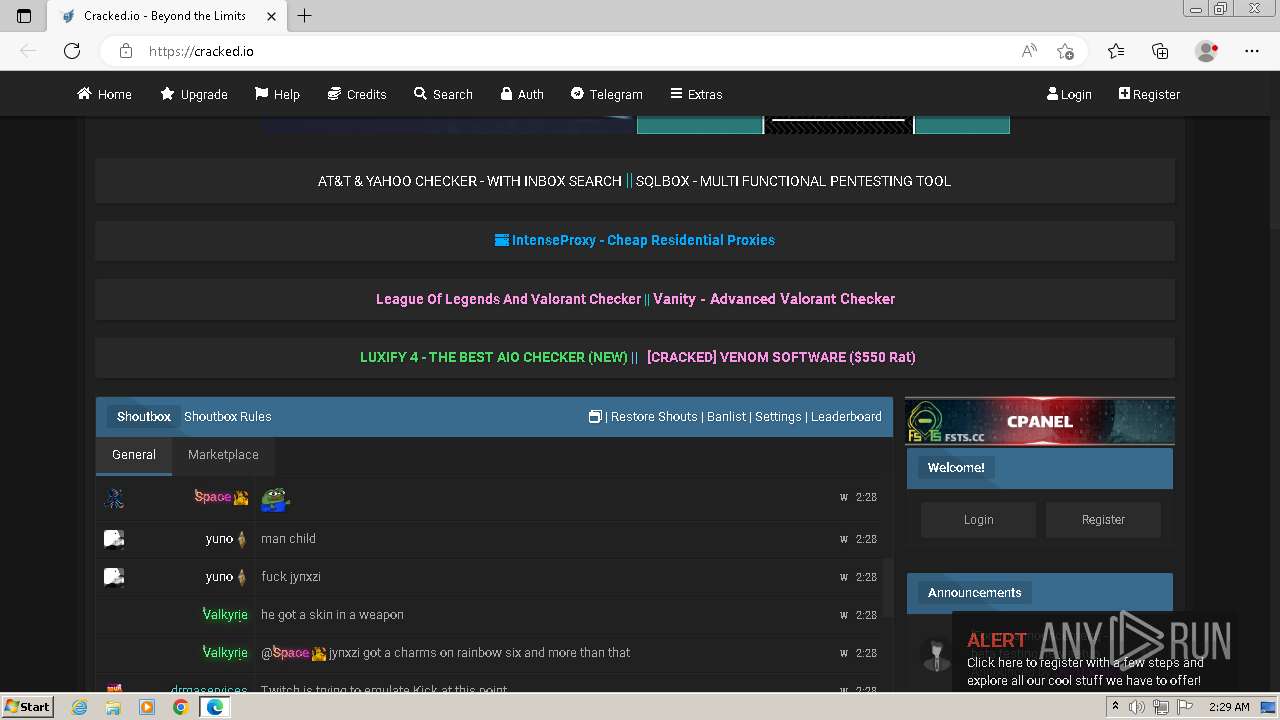Click the shoutbox scrollbar
The image size is (1280, 720).
click(888, 588)
